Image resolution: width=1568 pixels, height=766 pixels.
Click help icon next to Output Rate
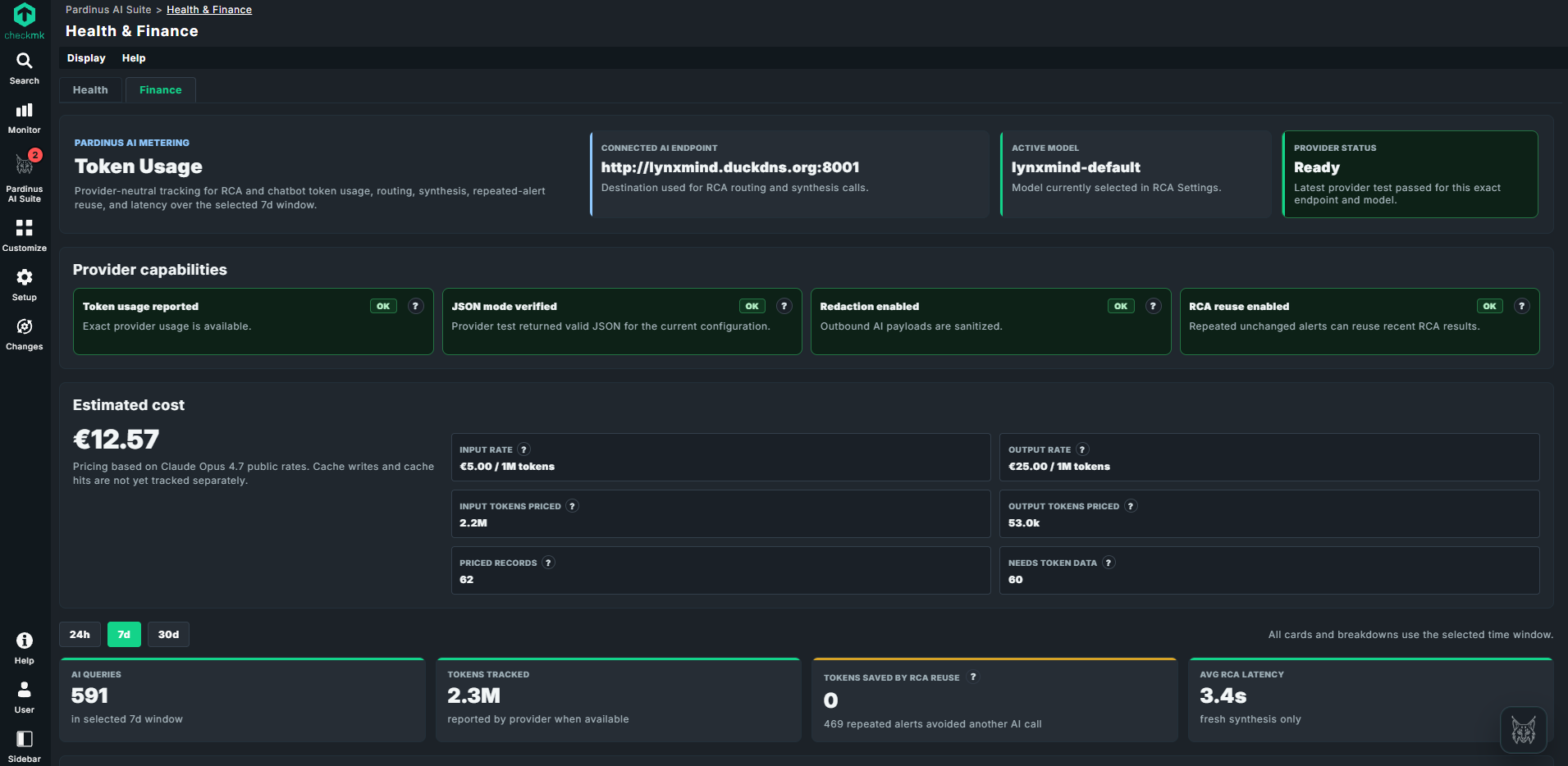pos(1082,449)
